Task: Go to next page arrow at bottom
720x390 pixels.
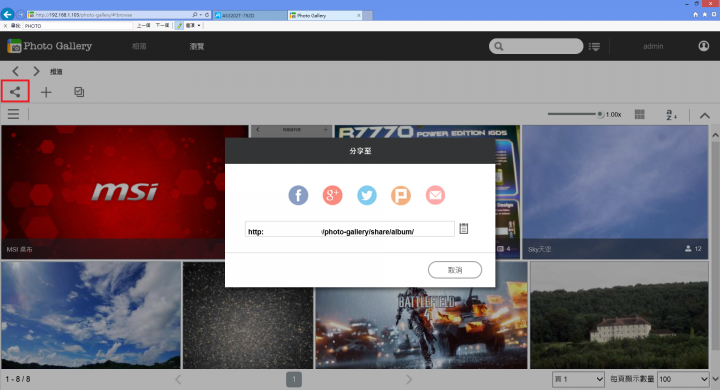Action: 409,379
